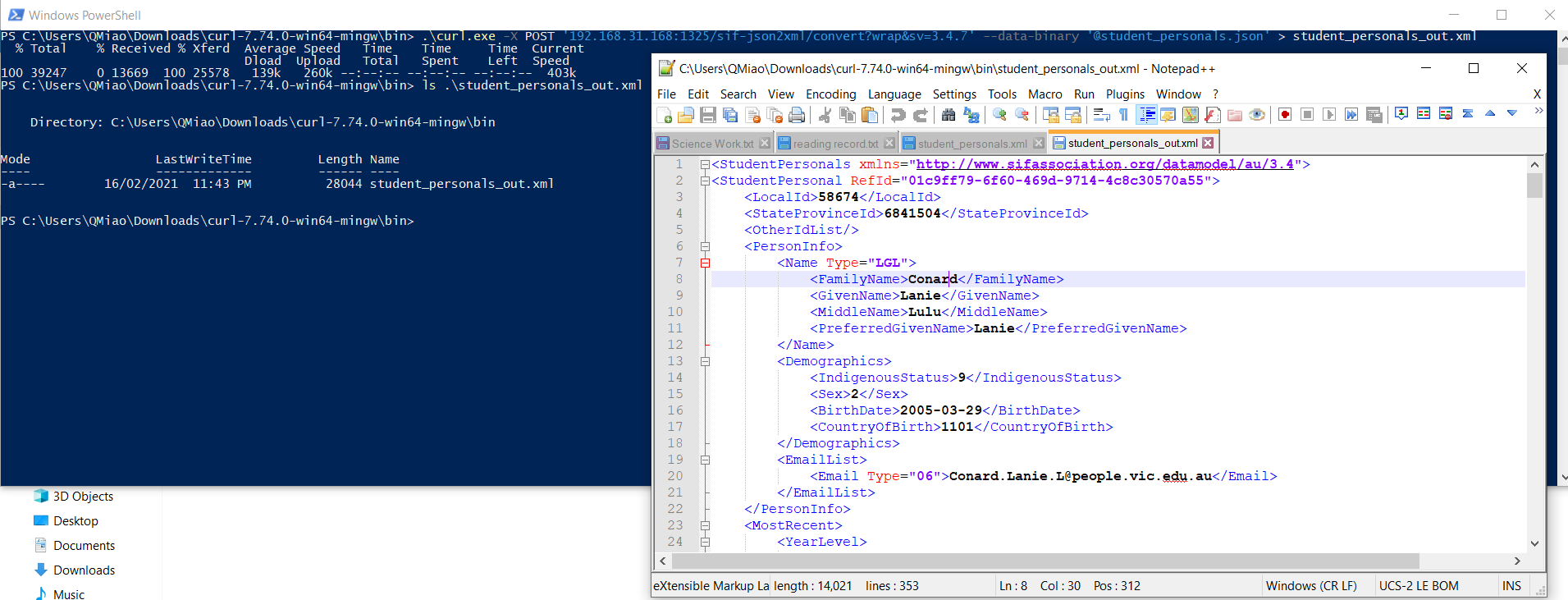Select Downloads in the Explorer sidebar

(x=84, y=570)
